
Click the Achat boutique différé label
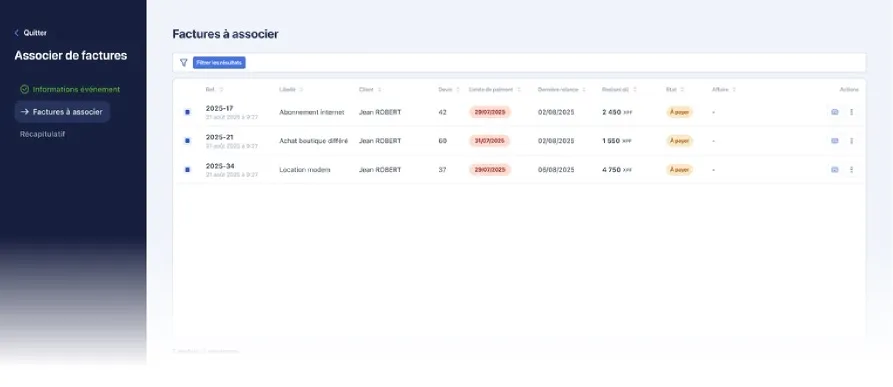[313, 141]
